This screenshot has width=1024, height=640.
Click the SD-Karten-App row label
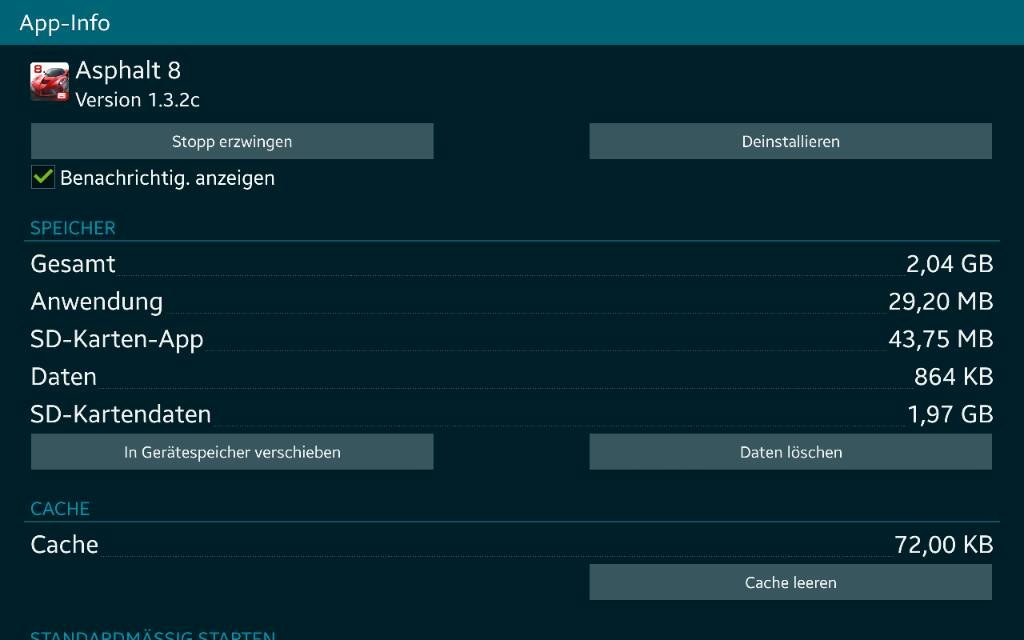click(x=117, y=340)
